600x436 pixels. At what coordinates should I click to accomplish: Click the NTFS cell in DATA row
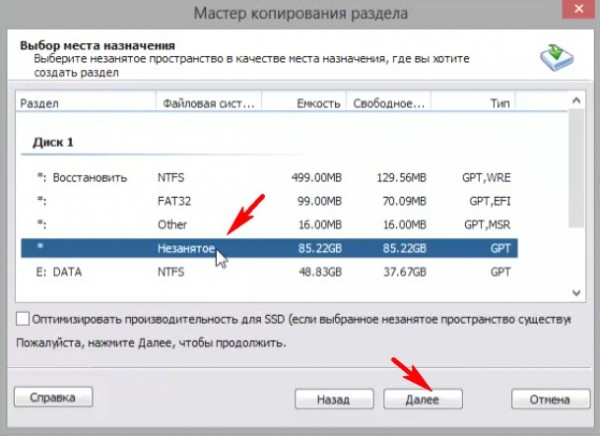(171, 272)
